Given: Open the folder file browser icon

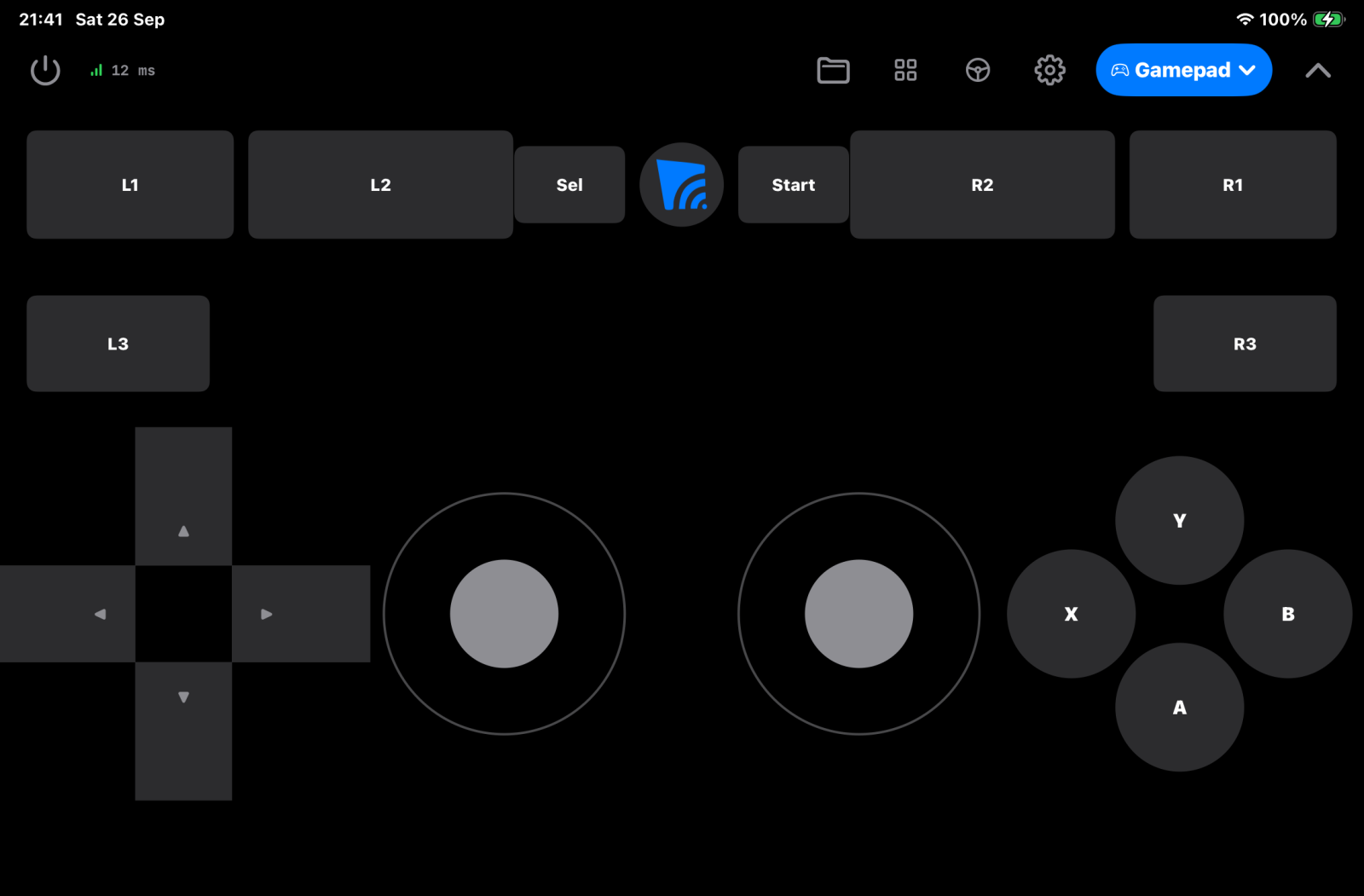Looking at the screenshot, I should click(833, 70).
